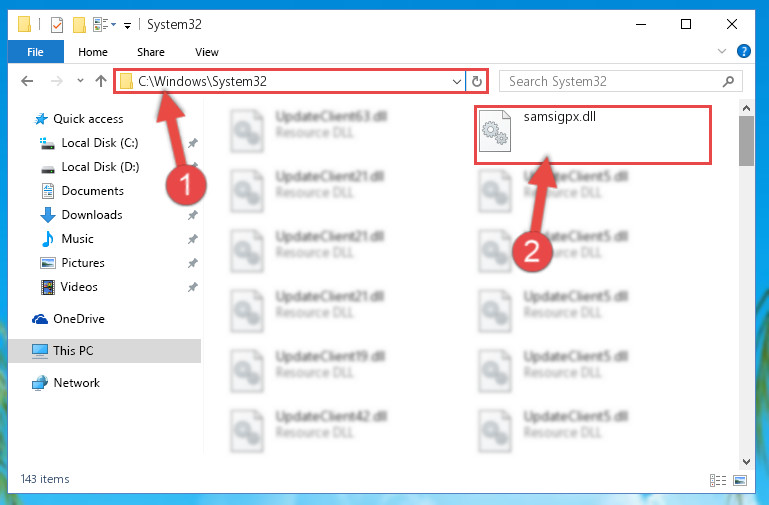Viewport: 769px width, 505px height.
Task: Expand the address bar history dropdown
Action: (x=457, y=81)
